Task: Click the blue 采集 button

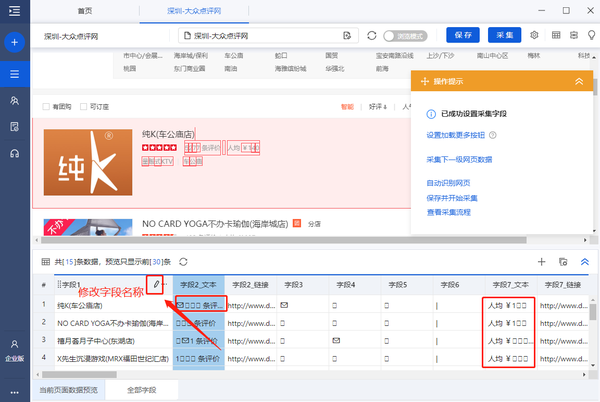Action: point(504,35)
